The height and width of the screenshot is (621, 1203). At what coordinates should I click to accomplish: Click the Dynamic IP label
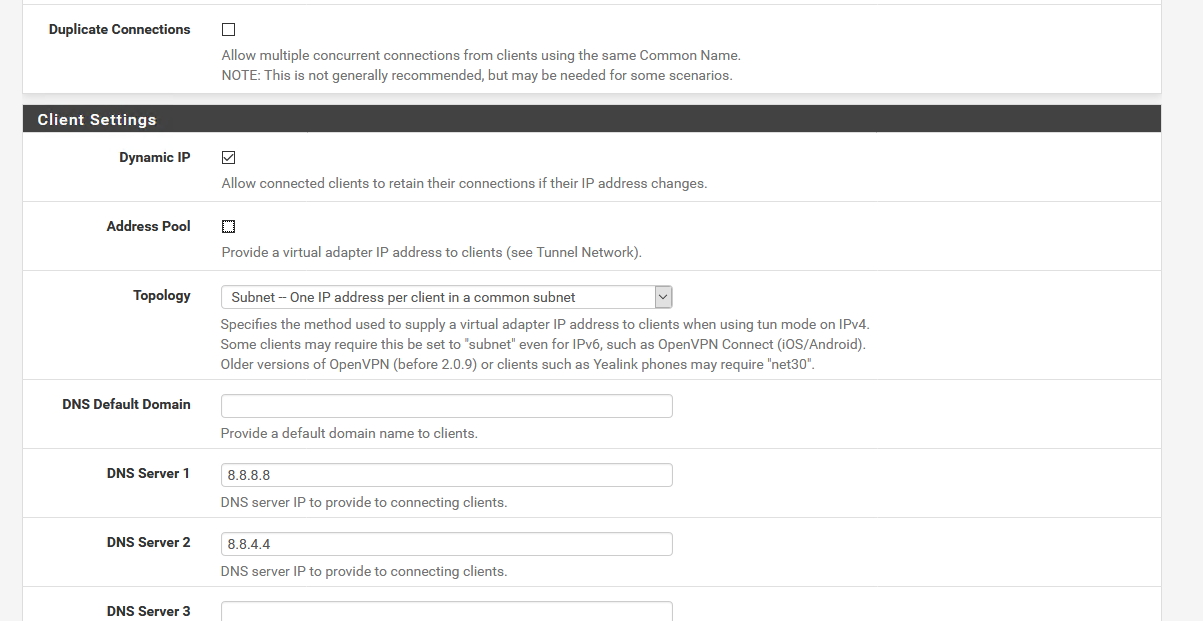click(x=154, y=157)
